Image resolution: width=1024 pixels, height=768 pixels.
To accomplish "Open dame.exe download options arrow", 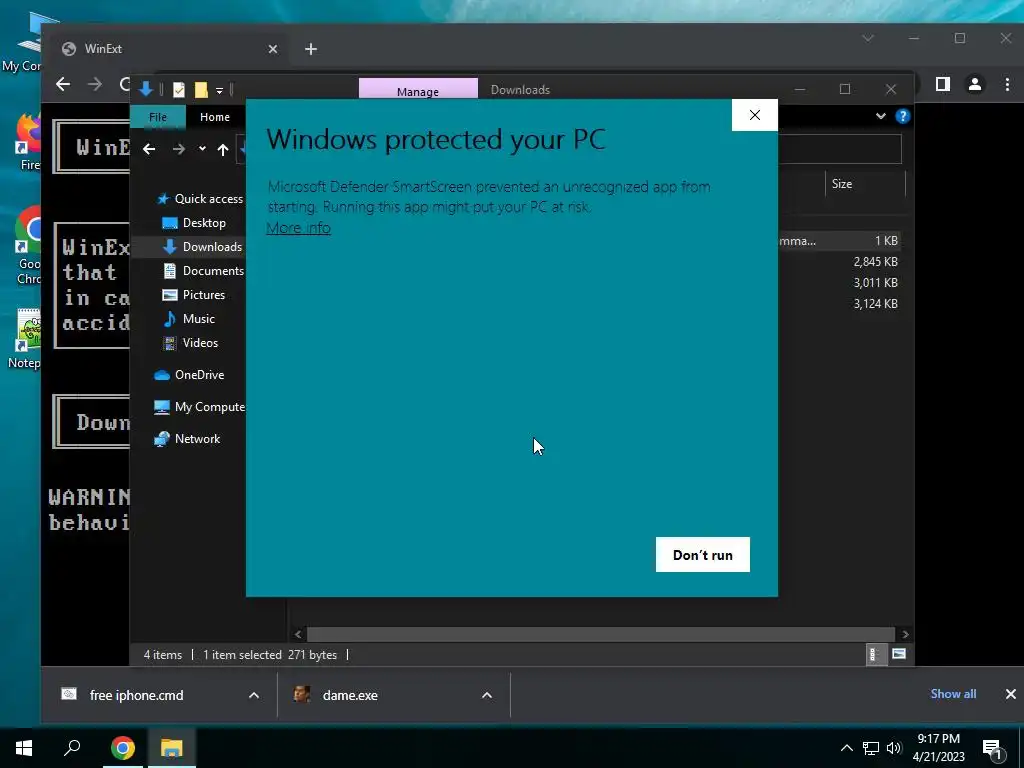I will [487, 696].
